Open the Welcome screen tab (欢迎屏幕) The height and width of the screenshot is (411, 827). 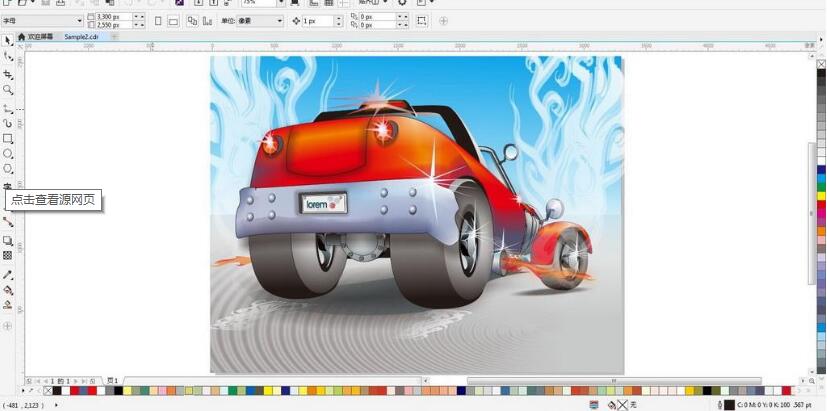point(40,37)
